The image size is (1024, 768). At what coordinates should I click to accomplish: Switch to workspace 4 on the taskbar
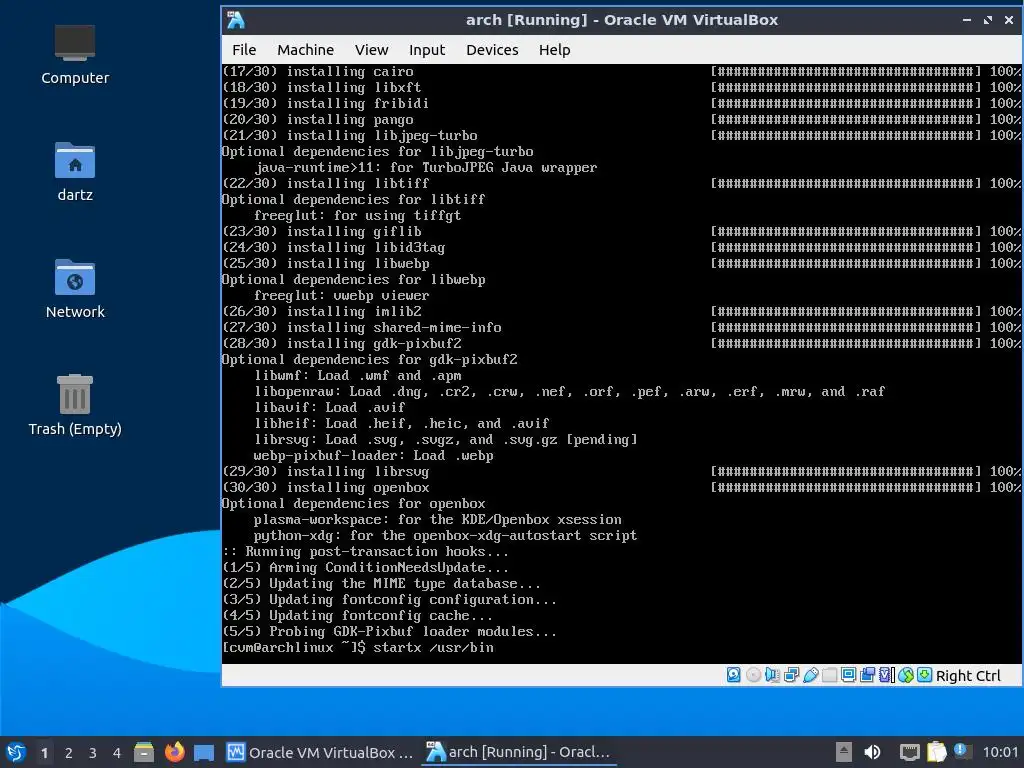tap(117, 752)
